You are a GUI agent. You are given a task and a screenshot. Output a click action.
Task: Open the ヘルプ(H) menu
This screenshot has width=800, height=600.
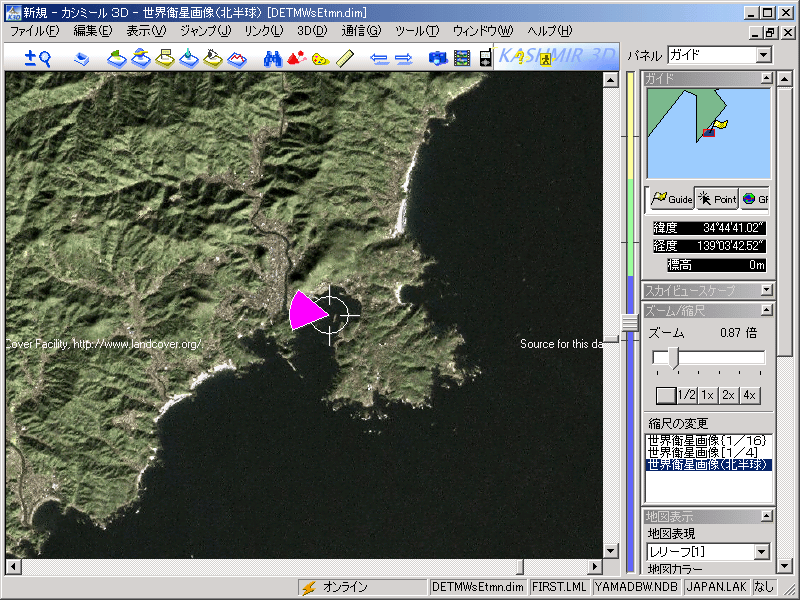coord(549,31)
